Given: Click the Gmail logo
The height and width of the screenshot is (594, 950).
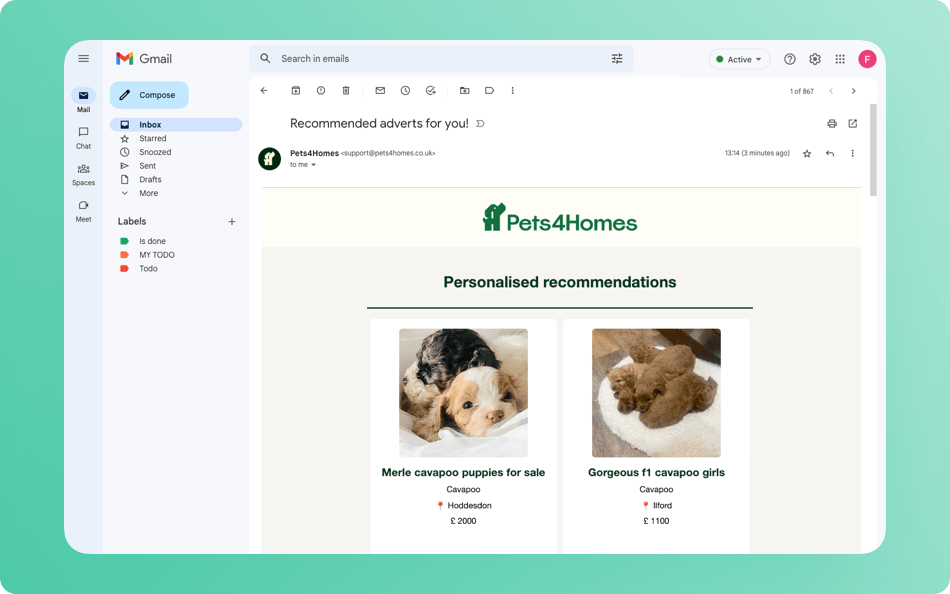Looking at the screenshot, I should (x=144, y=59).
